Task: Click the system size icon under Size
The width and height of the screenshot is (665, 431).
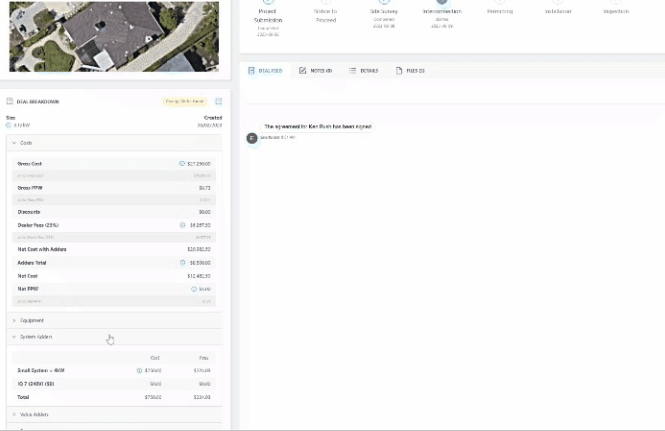Action: tap(9, 125)
